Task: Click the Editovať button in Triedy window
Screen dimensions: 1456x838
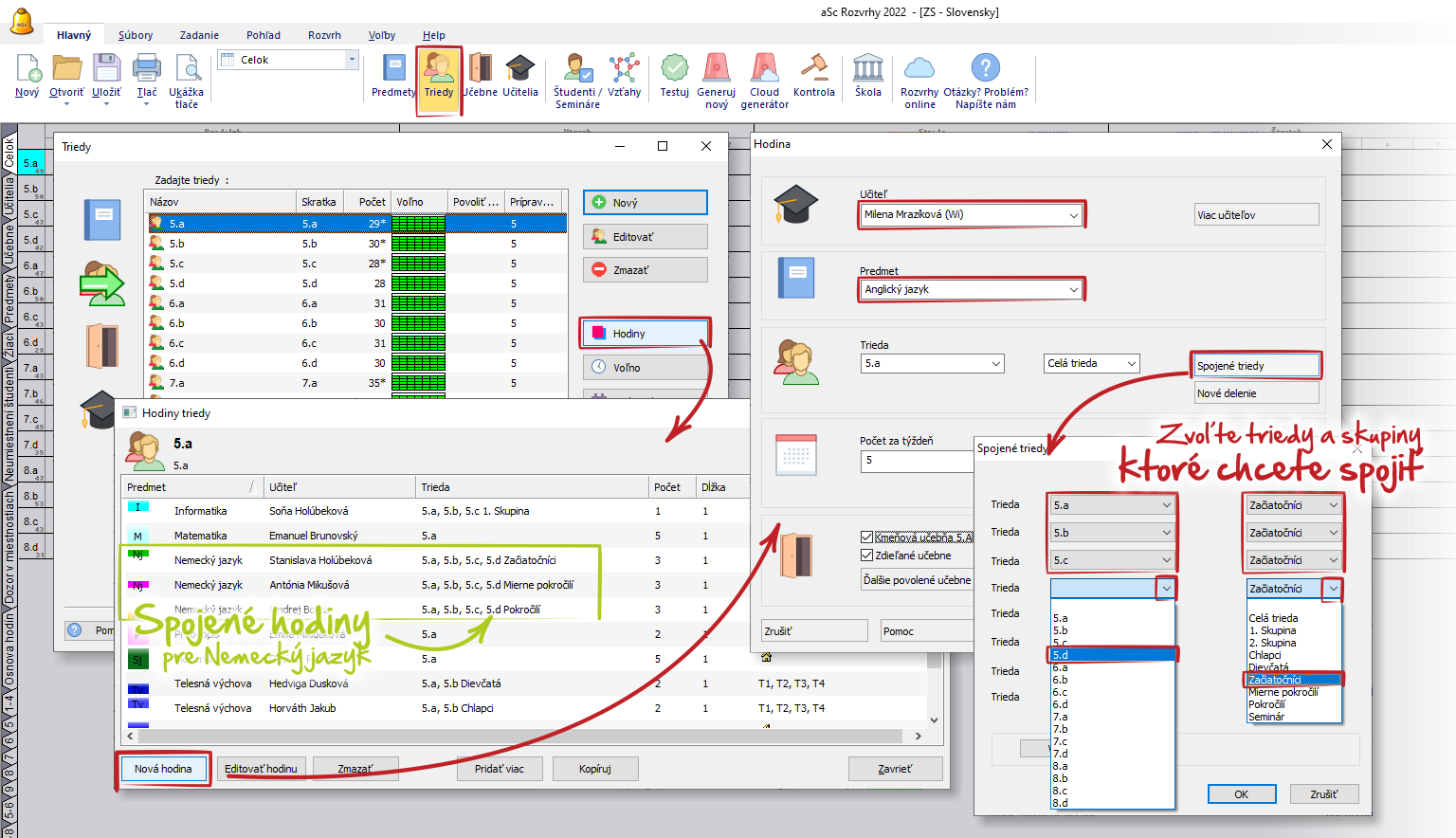Action: [645, 237]
